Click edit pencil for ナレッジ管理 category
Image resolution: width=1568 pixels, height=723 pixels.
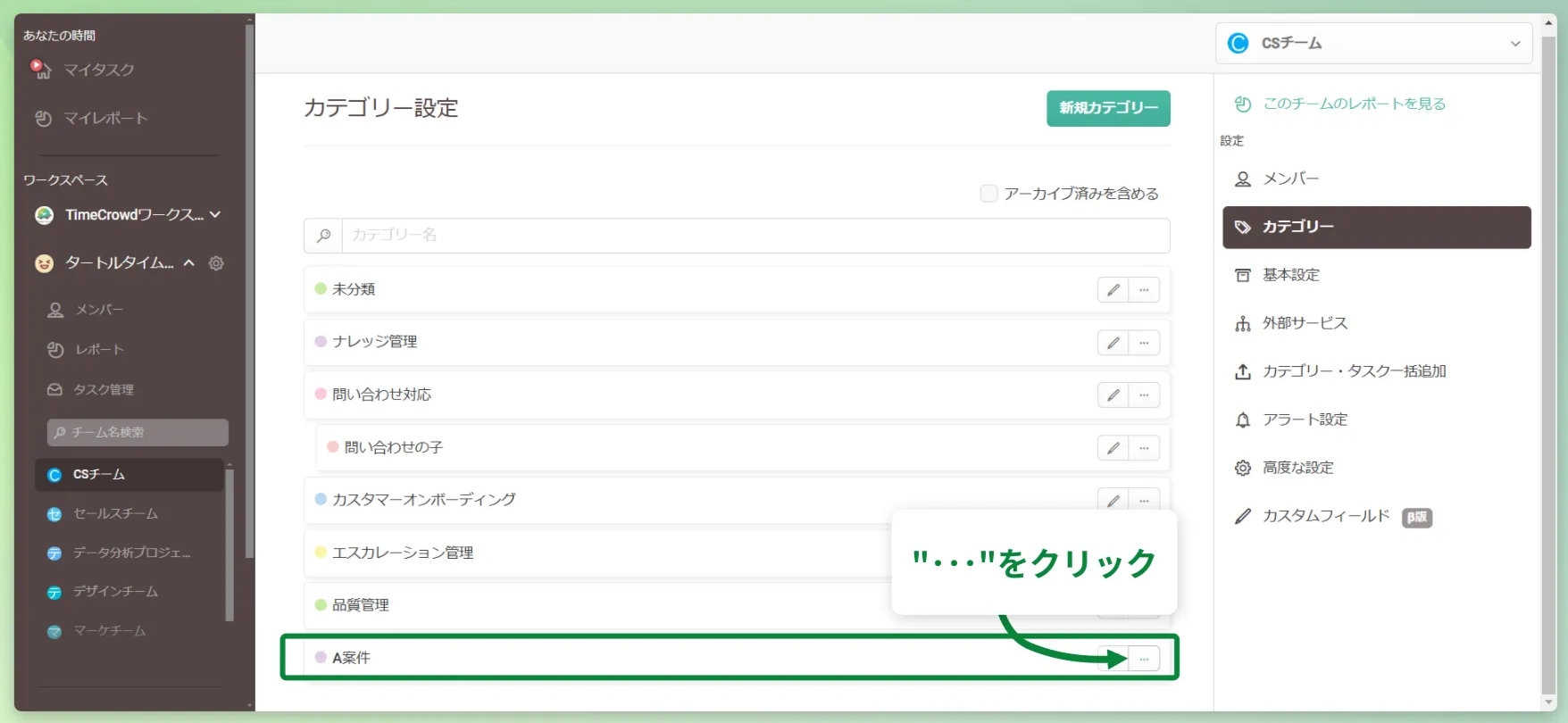point(1113,343)
